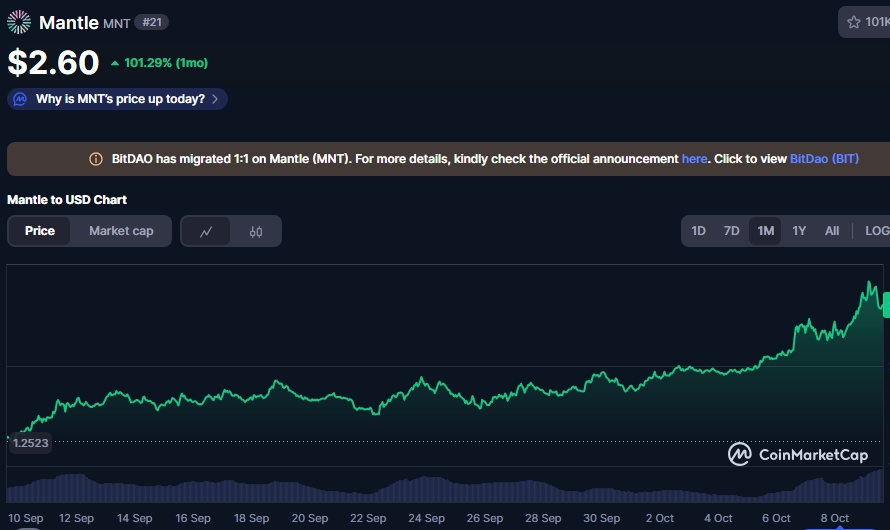The image size is (890, 530).
Task: Set chart range to 1Y
Action: click(799, 231)
